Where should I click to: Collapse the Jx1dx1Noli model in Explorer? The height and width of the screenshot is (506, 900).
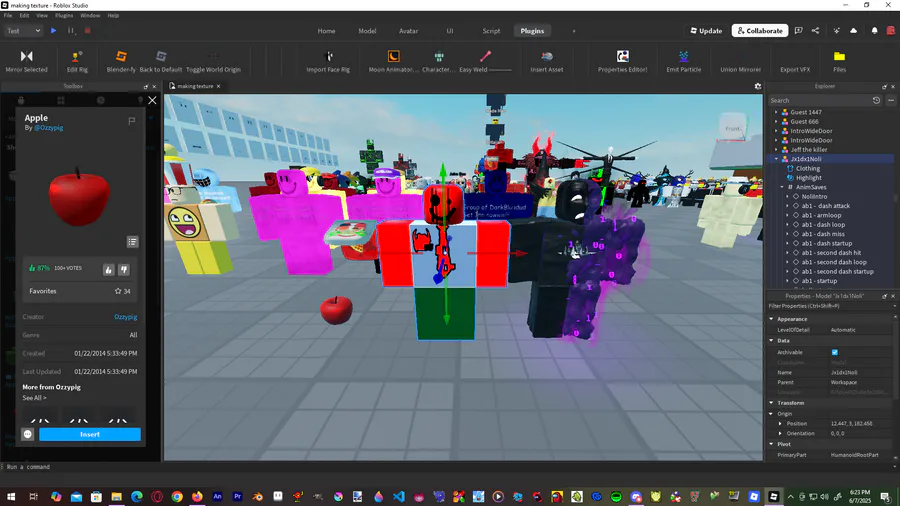click(777, 159)
